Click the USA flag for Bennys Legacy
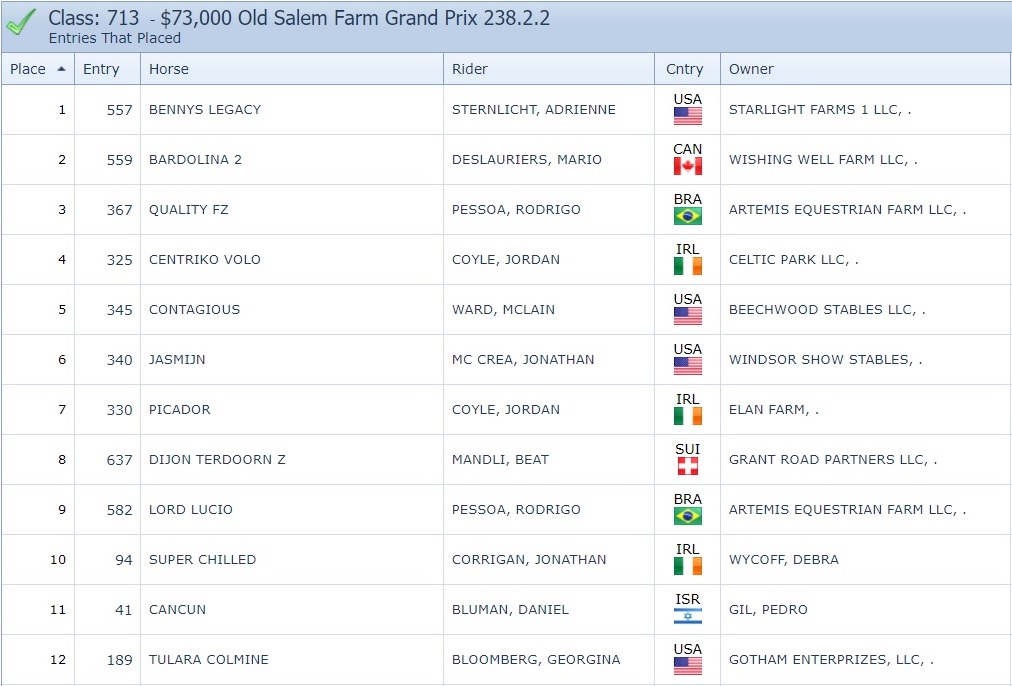 coord(687,116)
